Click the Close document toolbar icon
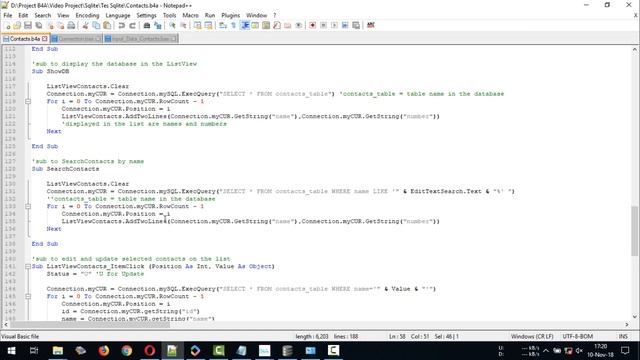Screen dimensions: 640x360 tap(50, 25)
